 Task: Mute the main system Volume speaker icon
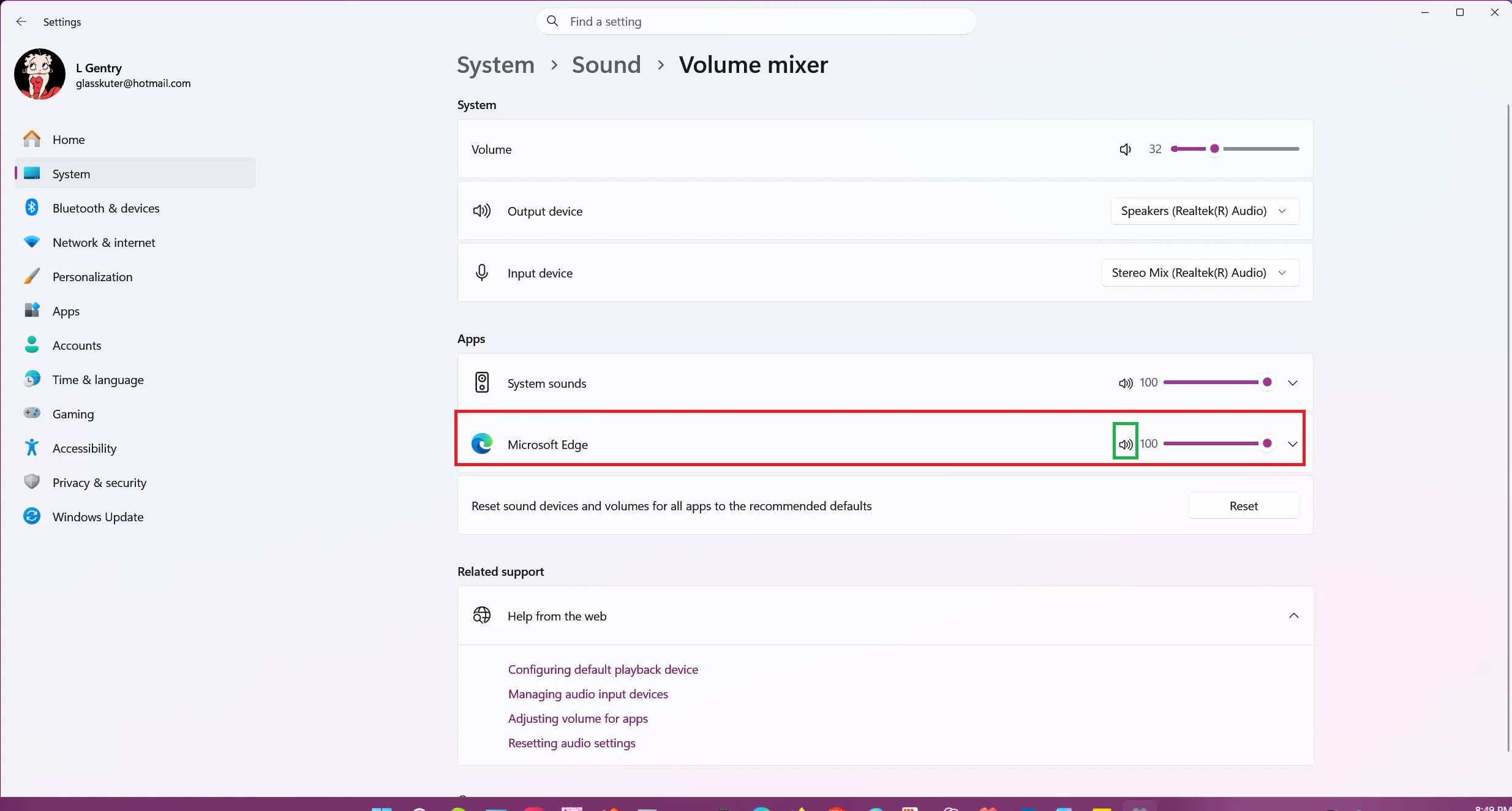point(1126,149)
